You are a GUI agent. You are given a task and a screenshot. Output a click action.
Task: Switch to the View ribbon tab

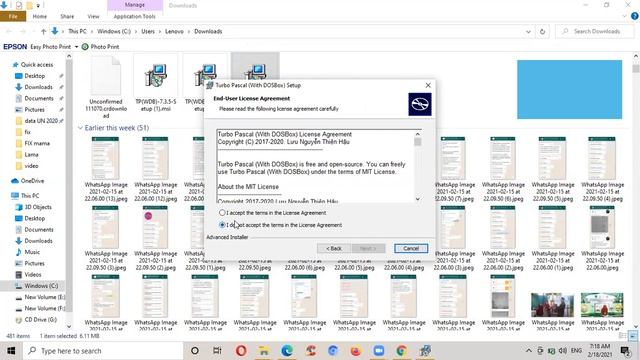(93, 16)
